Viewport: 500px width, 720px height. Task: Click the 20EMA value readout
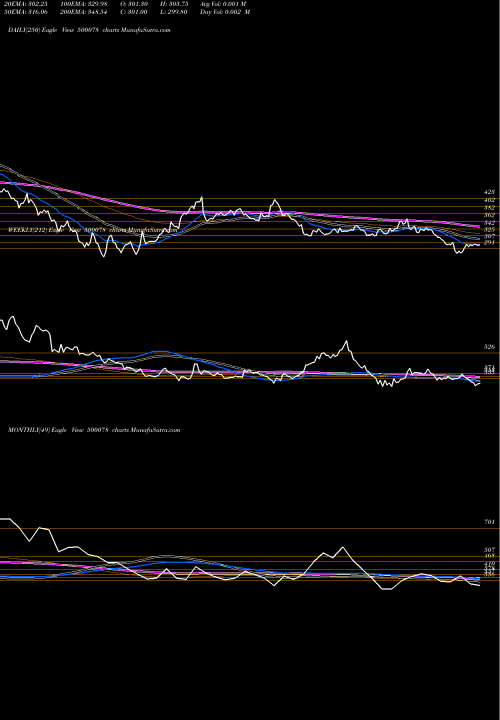[27, 4]
